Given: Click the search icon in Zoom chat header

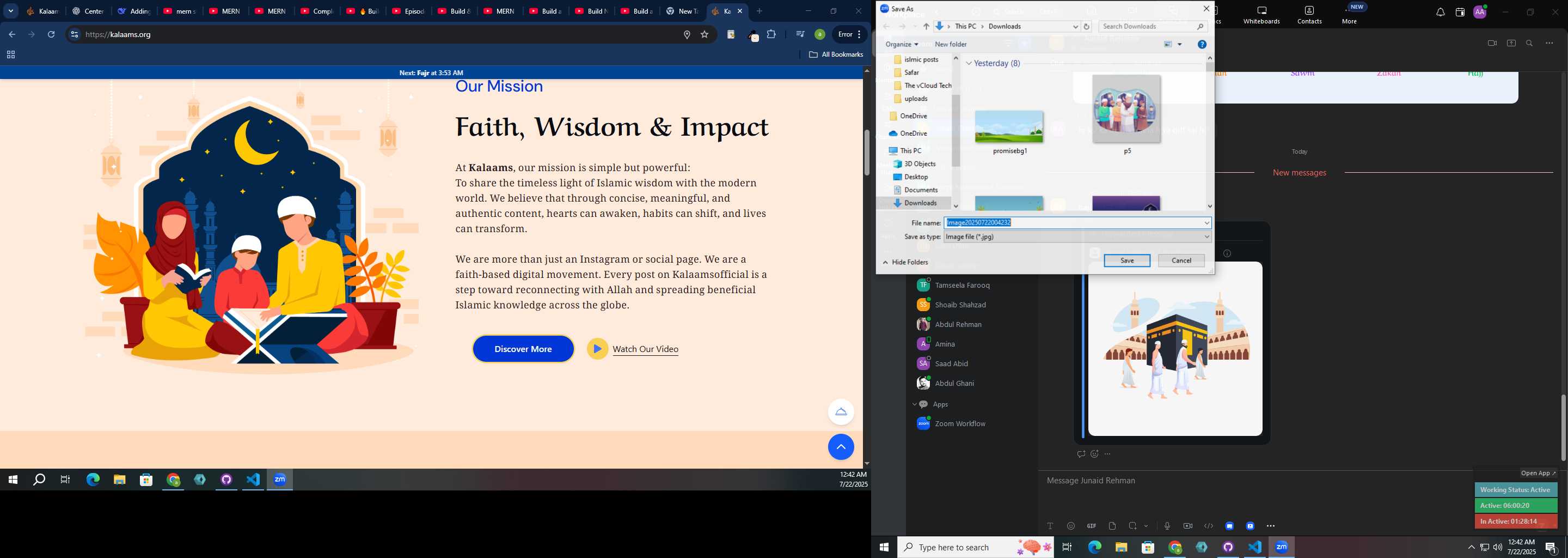Looking at the screenshot, I should click(1530, 43).
